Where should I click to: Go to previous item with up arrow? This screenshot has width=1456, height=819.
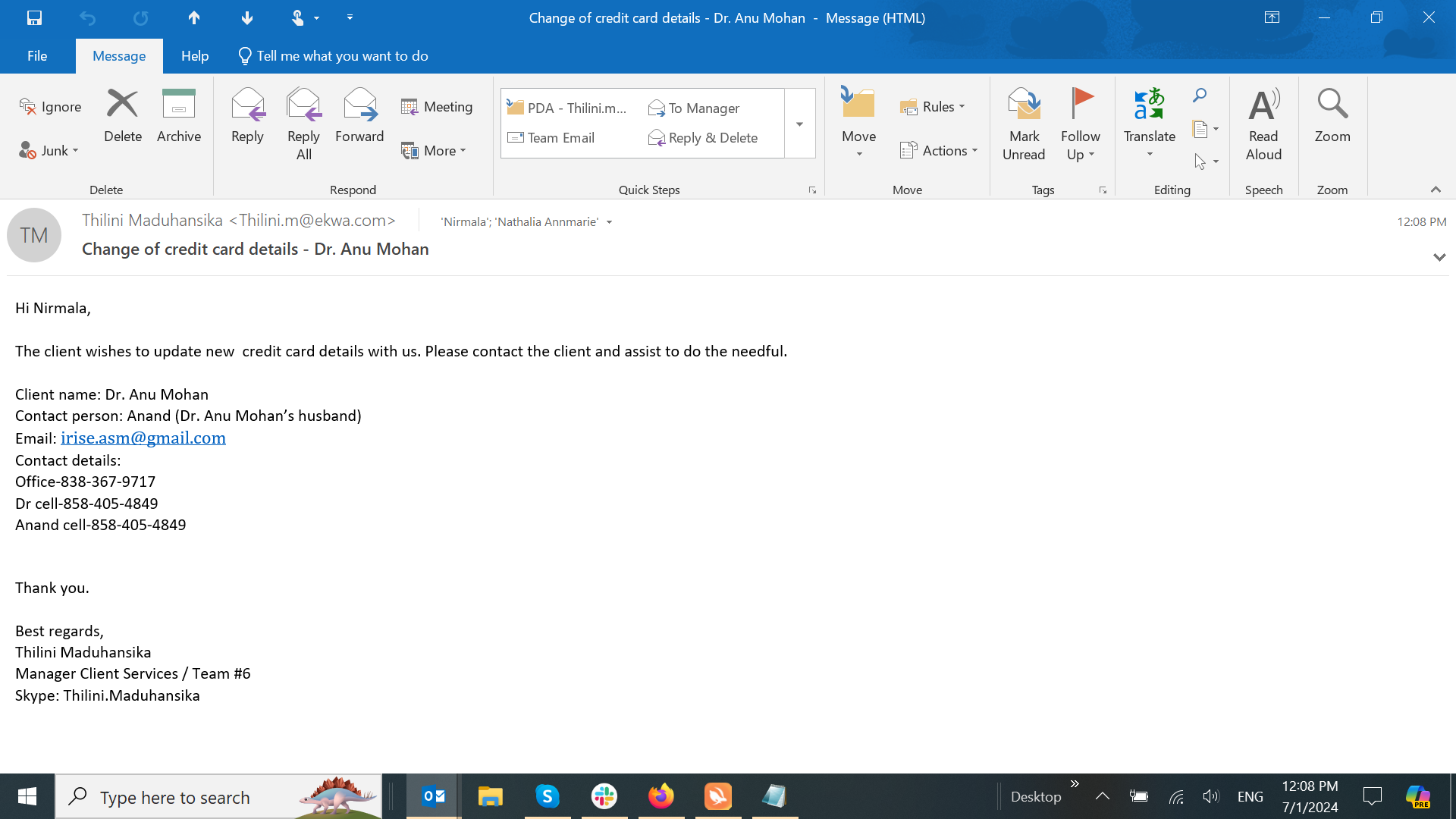[x=194, y=17]
